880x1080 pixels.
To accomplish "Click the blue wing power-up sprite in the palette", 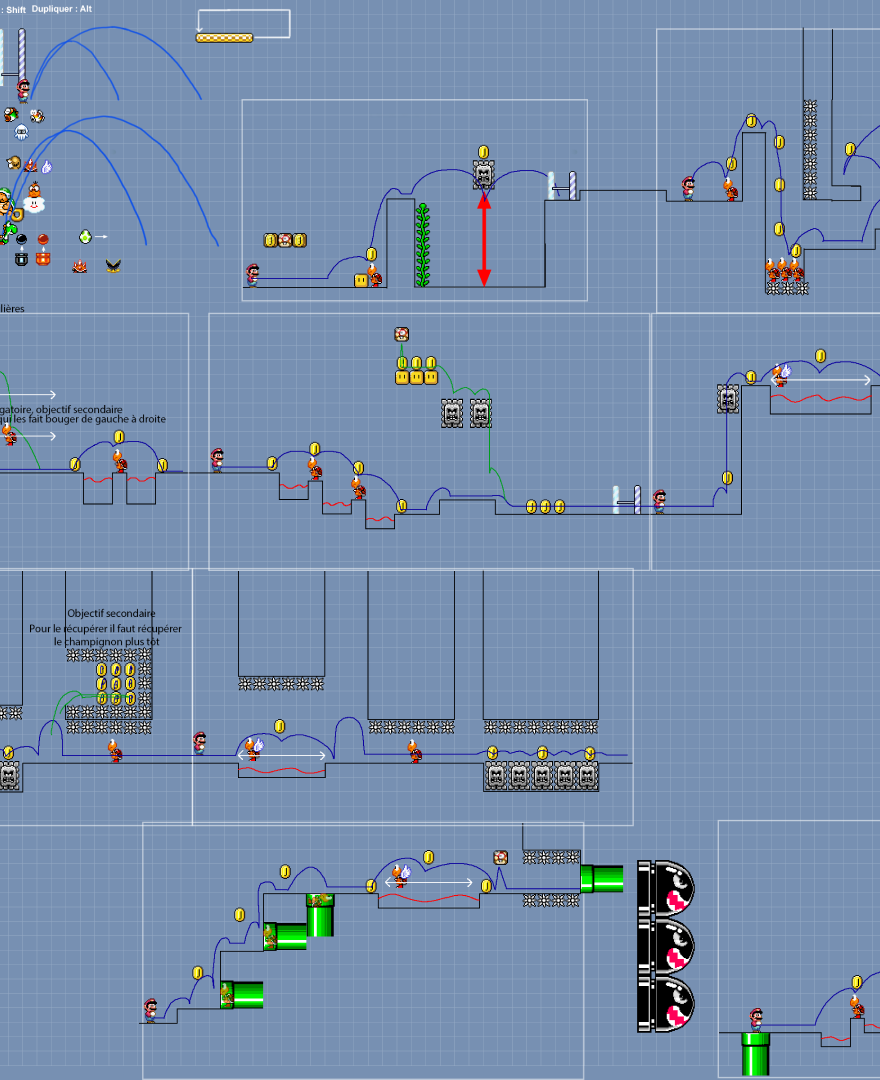I will coord(46,166).
